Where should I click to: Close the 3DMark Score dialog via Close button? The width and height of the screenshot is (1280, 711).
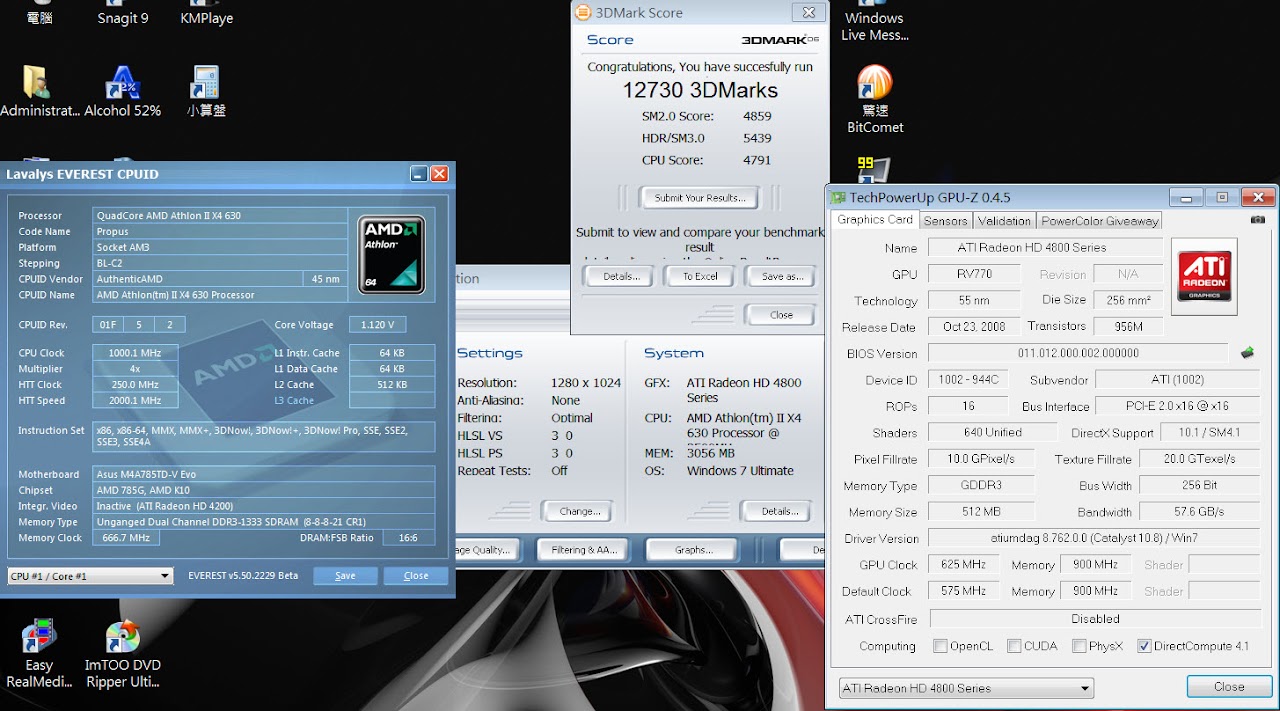pos(781,315)
